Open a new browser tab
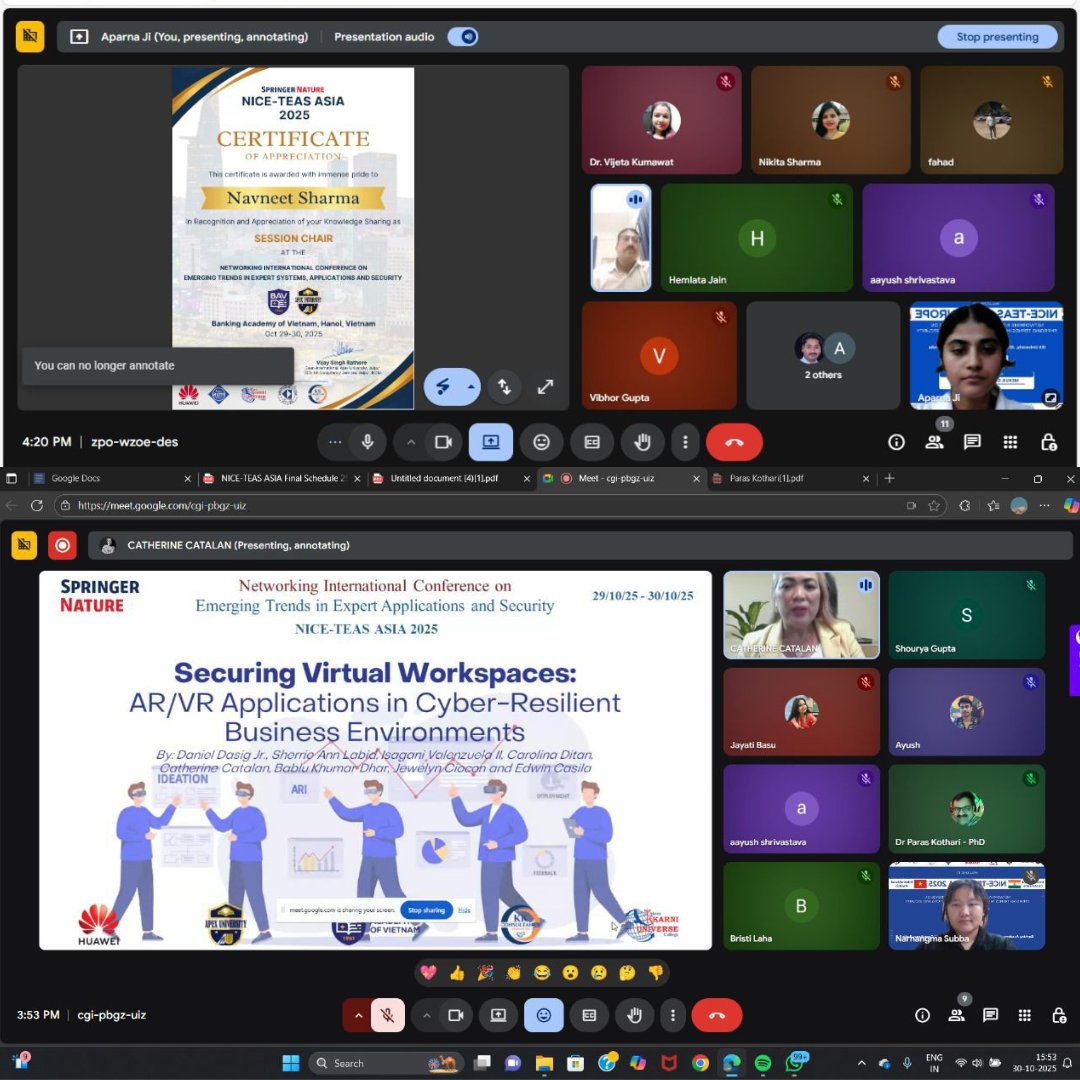Viewport: 1080px width, 1080px height. click(889, 478)
